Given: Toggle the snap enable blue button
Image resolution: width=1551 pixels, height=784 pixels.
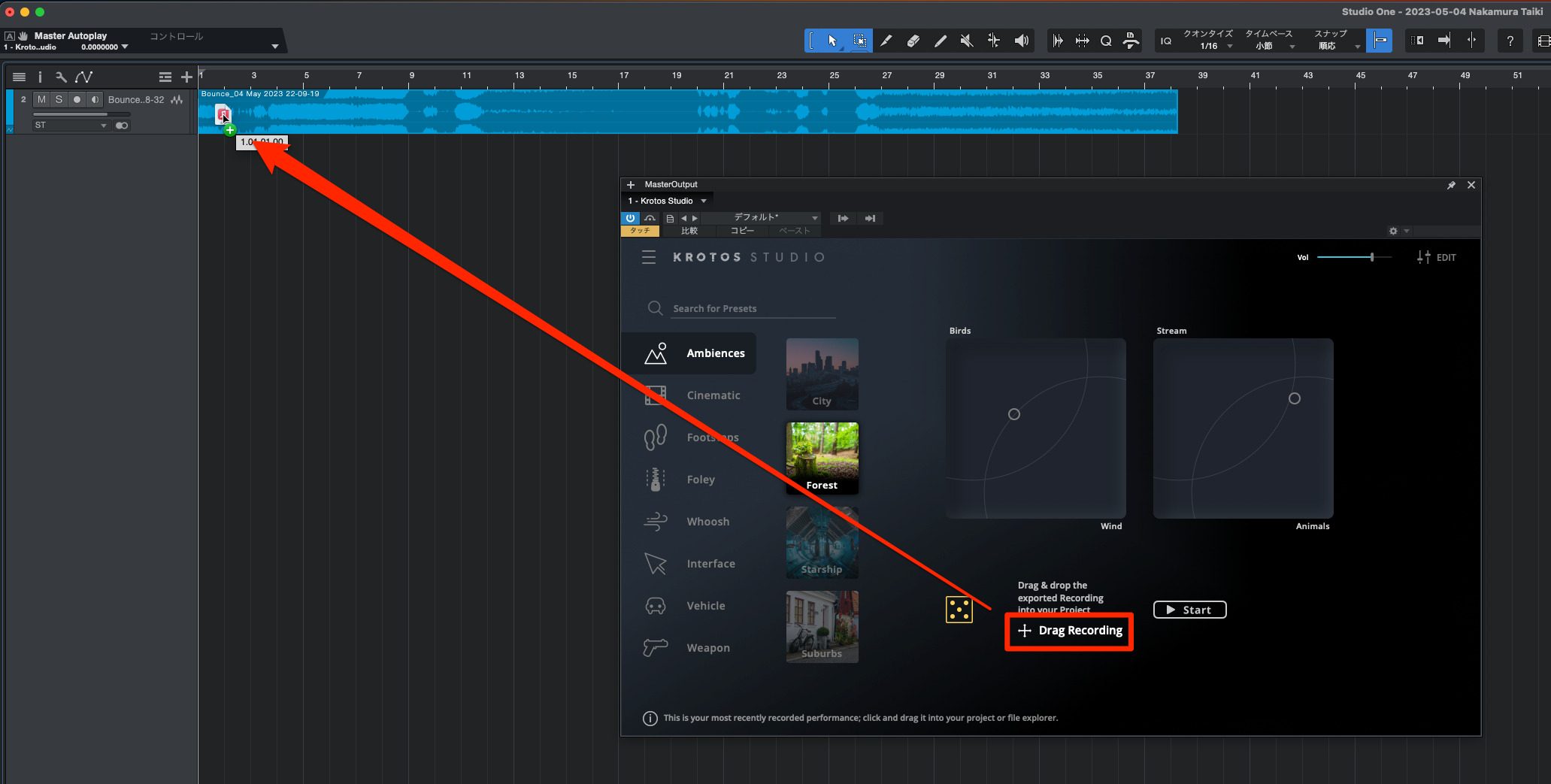Looking at the screenshot, I should coord(1380,41).
